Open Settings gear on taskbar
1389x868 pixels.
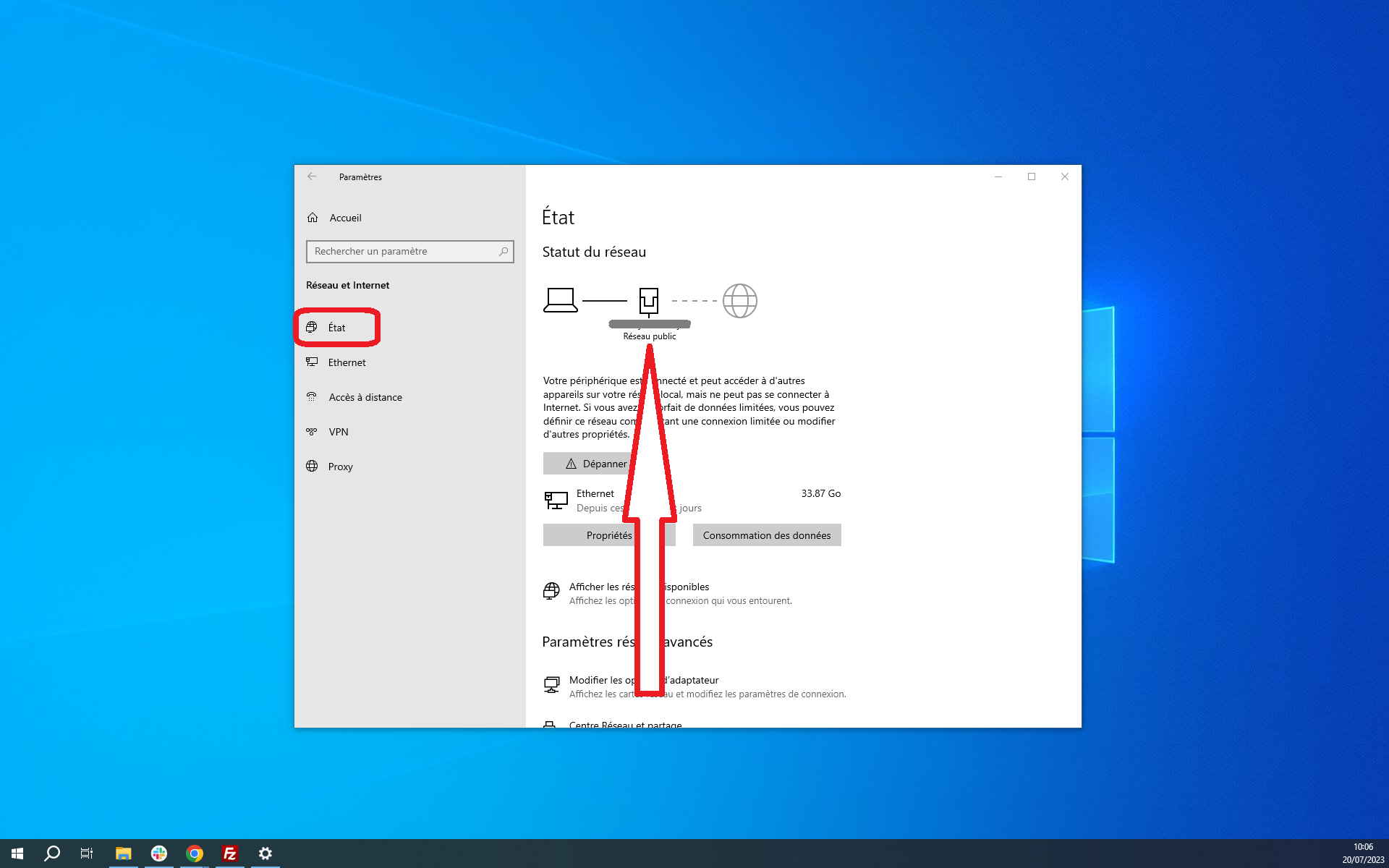[x=265, y=854]
